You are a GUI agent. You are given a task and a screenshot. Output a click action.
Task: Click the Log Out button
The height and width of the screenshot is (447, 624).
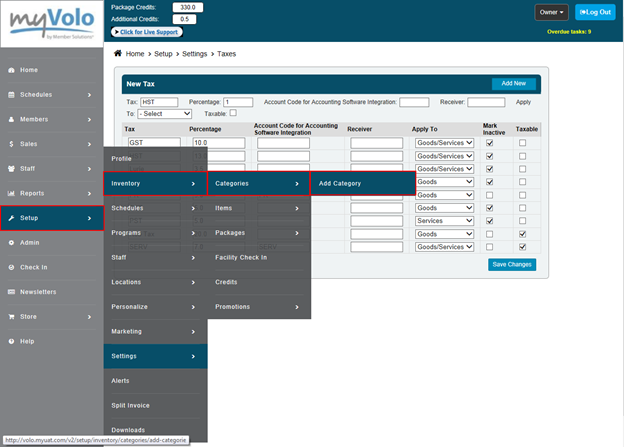pyautogui.click(x=595, y=12)
